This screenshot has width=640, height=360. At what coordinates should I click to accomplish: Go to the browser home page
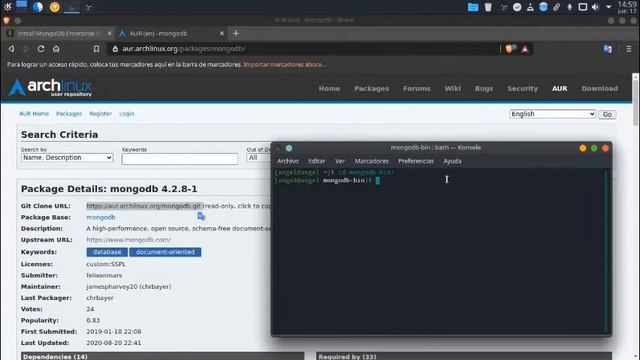pyautogui.click(x=56, y=49)
